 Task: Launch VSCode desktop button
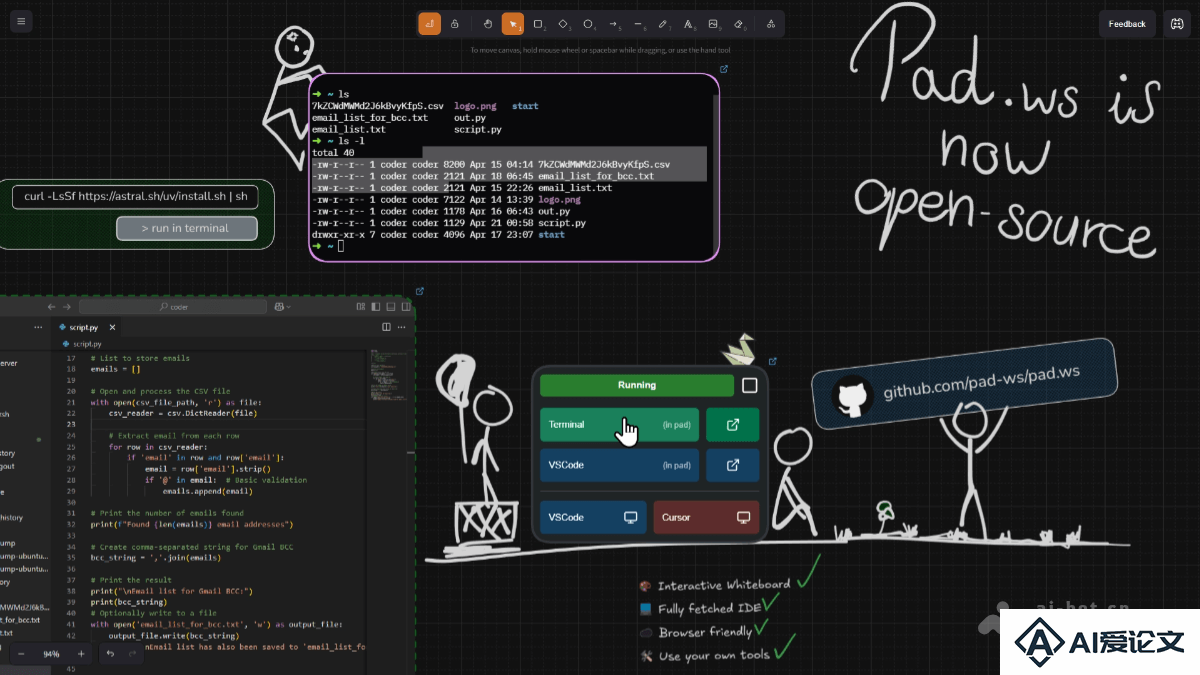(593, 517)
